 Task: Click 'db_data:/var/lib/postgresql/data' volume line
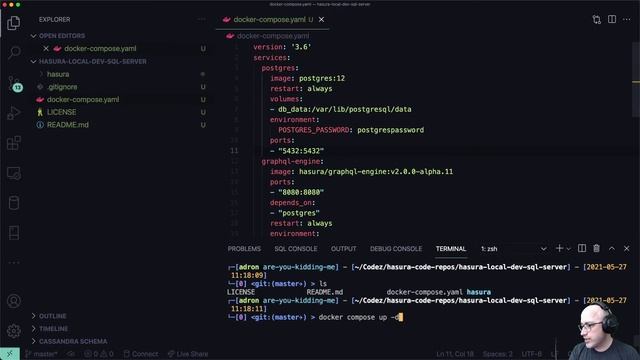click(x=344, y=109)
